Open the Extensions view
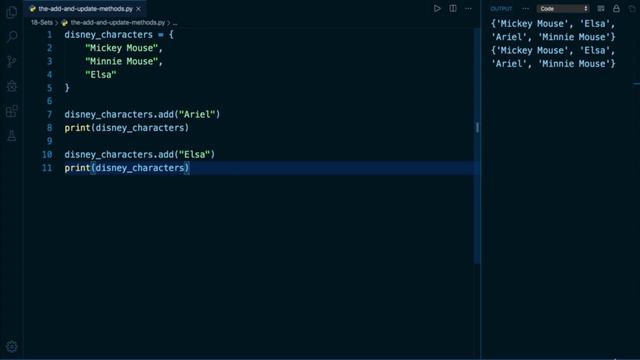640x360 pixels. [x=12, y=111]
